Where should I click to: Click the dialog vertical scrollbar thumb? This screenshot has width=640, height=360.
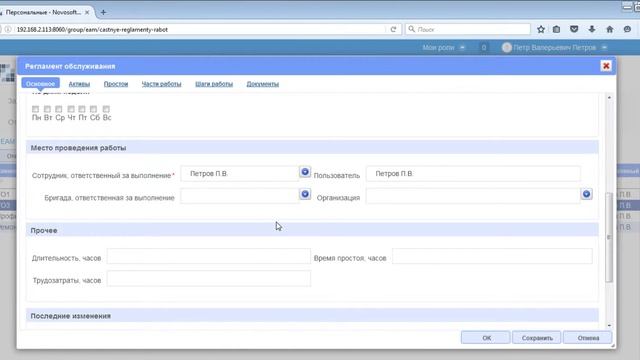609,237
